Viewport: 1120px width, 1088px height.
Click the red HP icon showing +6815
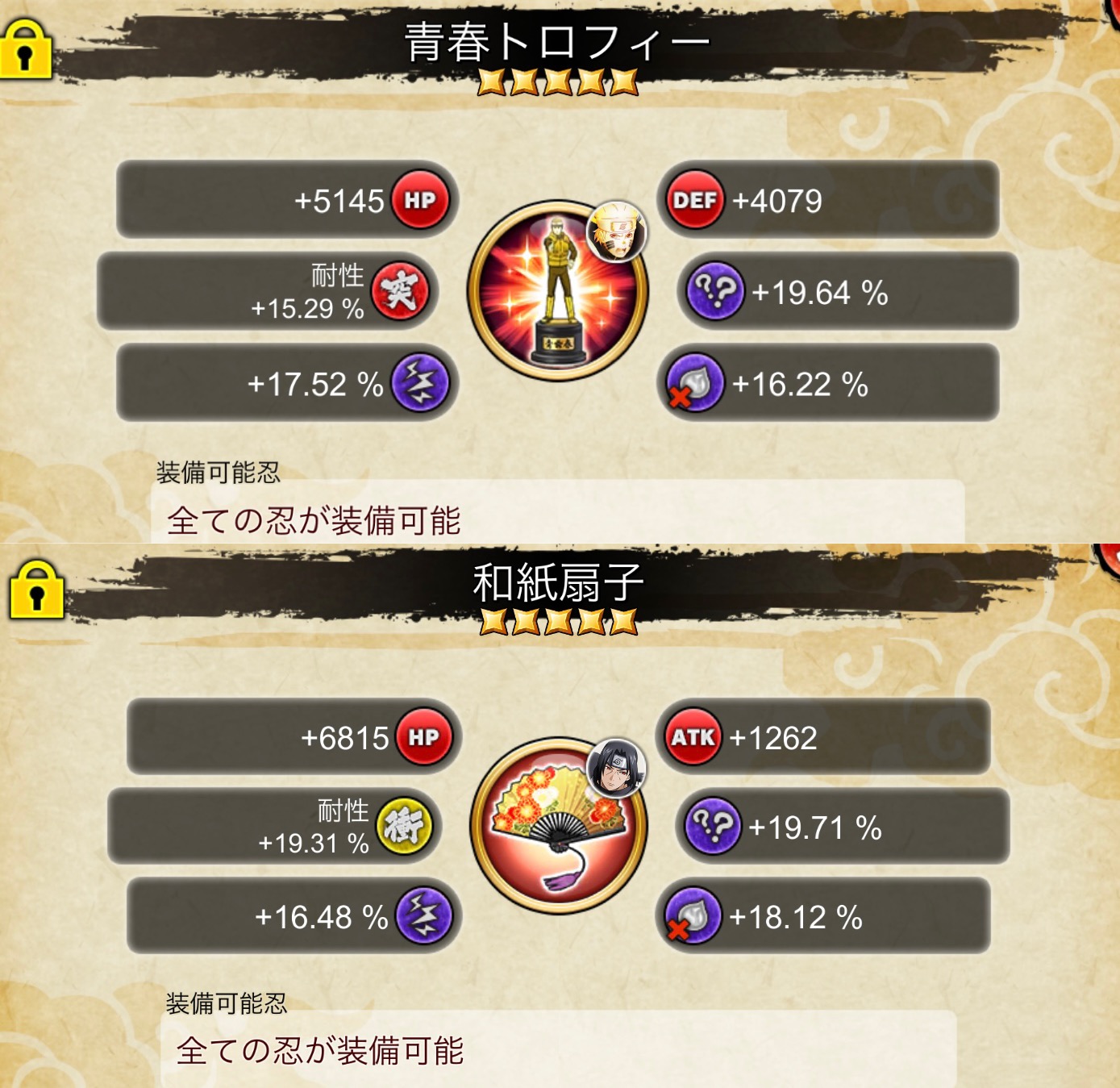pyautogui.click(x=423, y=737)
